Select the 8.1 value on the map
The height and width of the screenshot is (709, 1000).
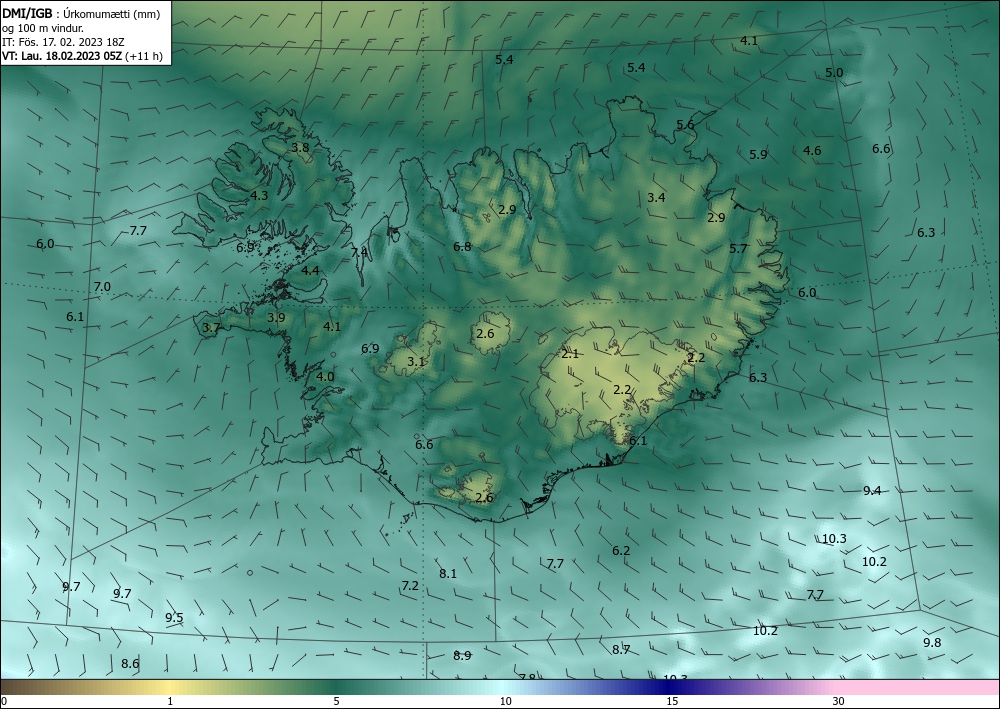click(x=448, y=574)
